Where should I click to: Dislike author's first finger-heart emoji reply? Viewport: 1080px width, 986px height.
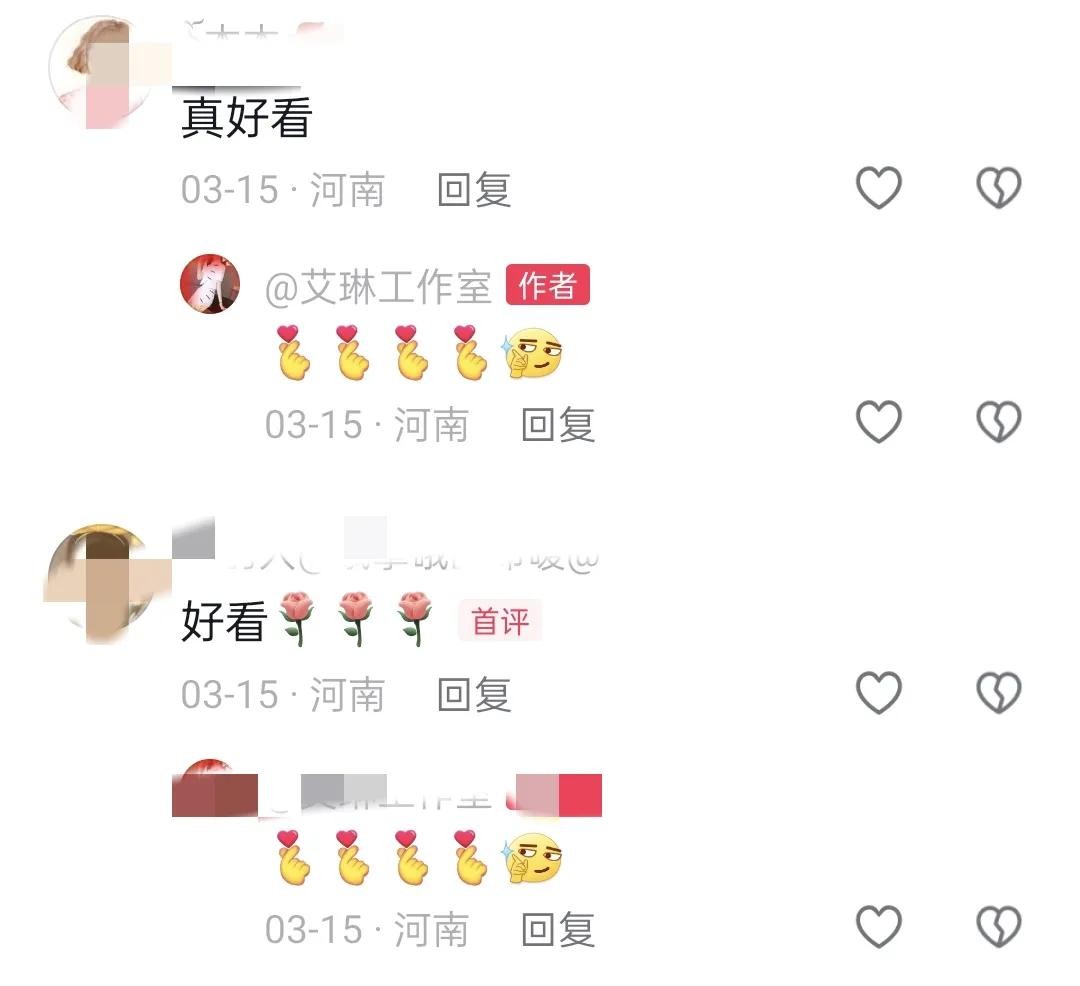pos(998,421)
